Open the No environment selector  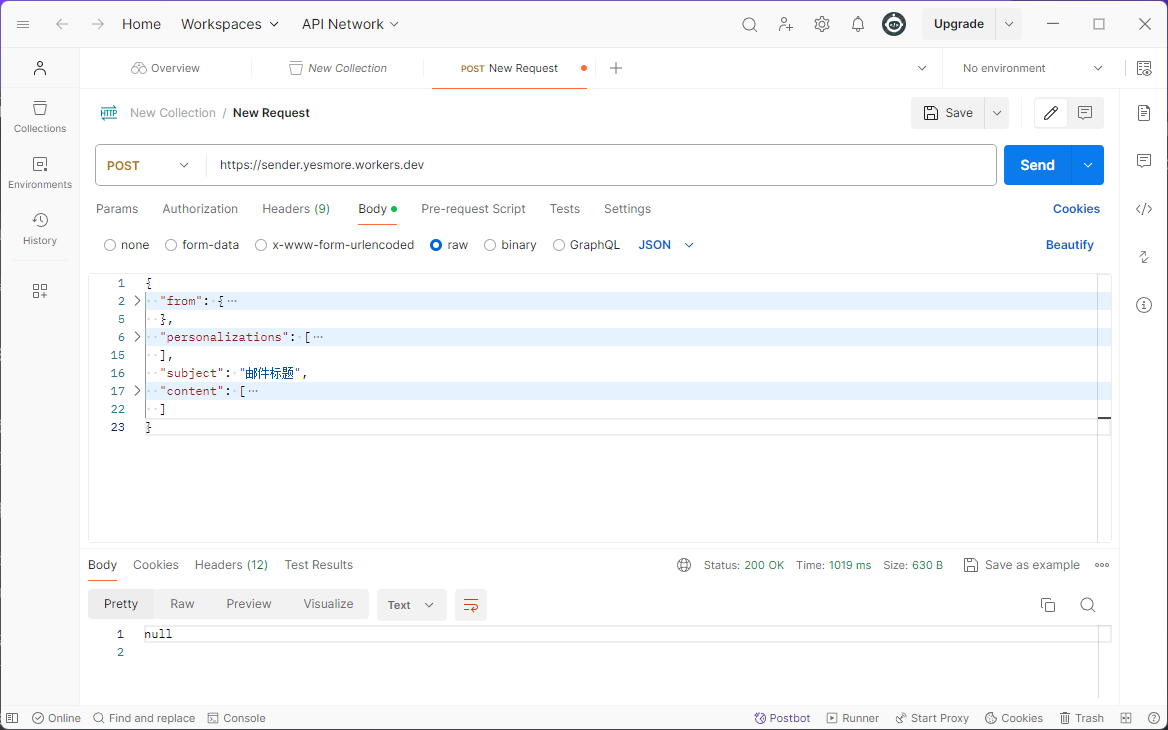pos(1032,69)
